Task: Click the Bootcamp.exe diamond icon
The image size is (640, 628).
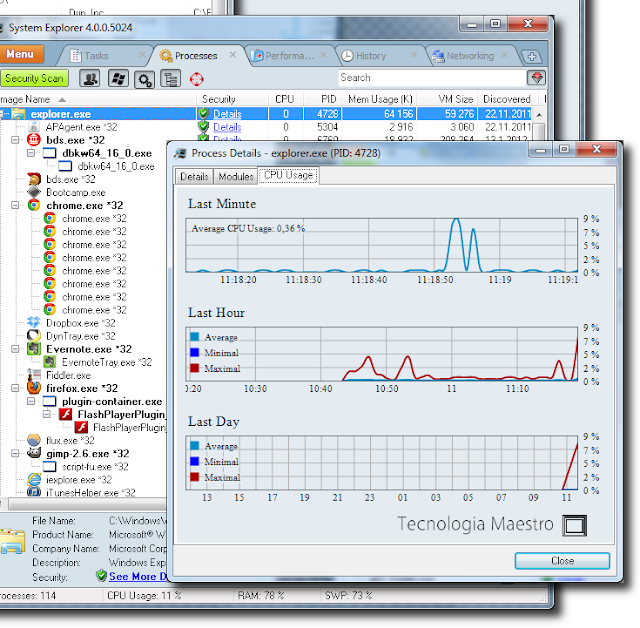Action: coord(34,192)
